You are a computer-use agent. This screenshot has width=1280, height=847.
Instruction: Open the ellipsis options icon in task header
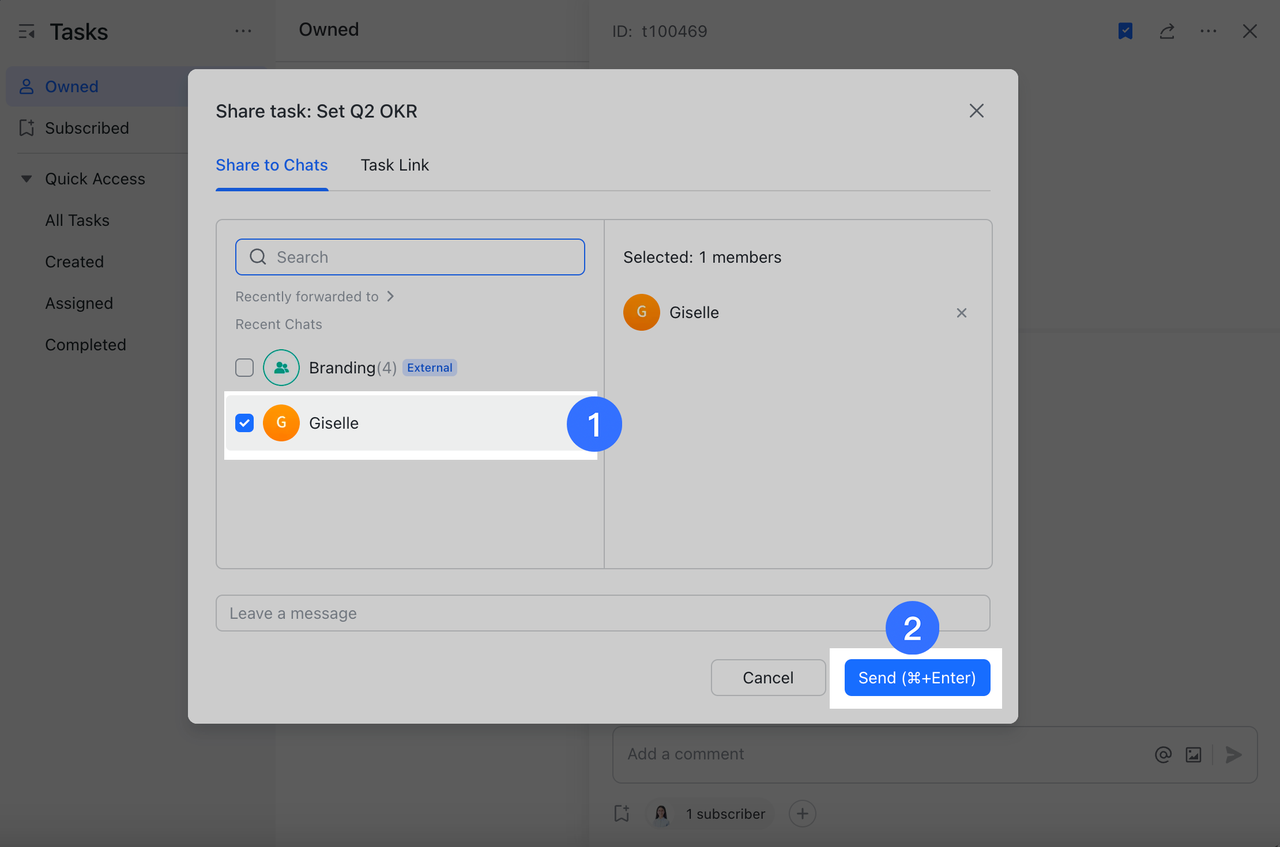pyautogui.click(x=1208, y=31)
